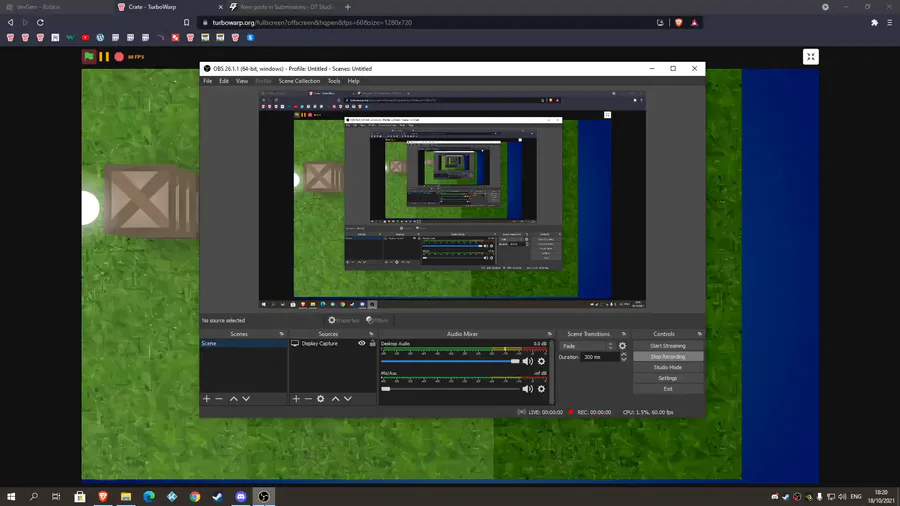Move the scene down with the Scenes down arrow

coord(246,398)
